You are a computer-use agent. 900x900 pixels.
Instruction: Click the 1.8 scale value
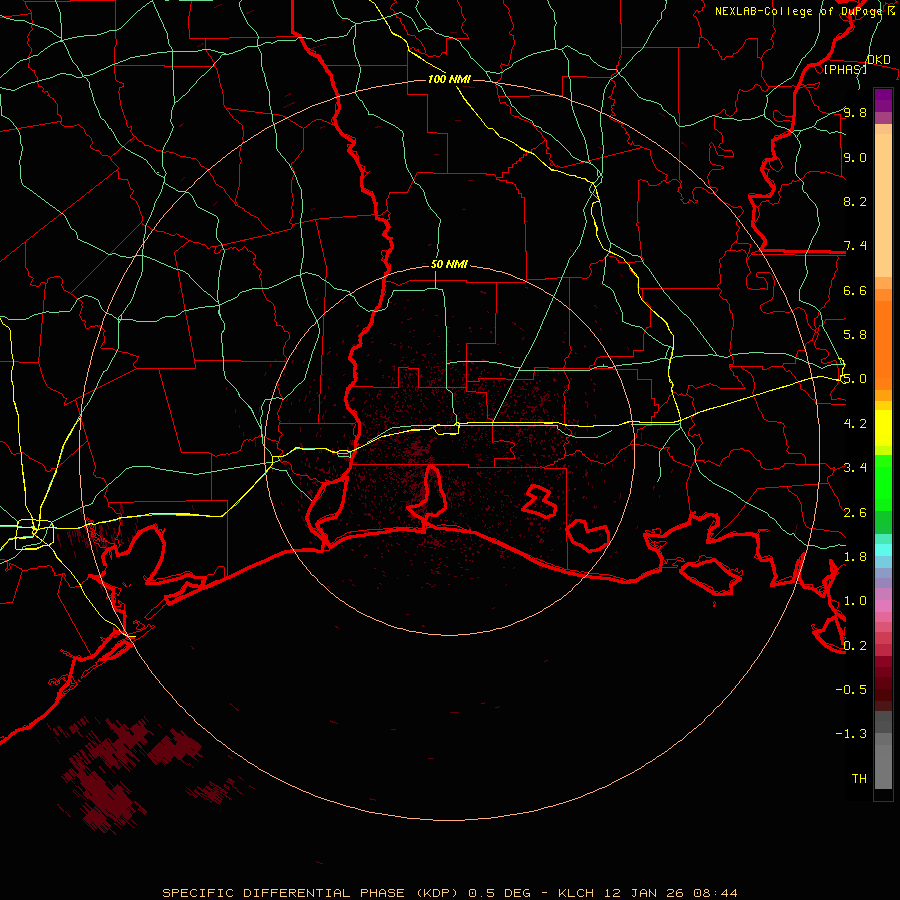855,557
